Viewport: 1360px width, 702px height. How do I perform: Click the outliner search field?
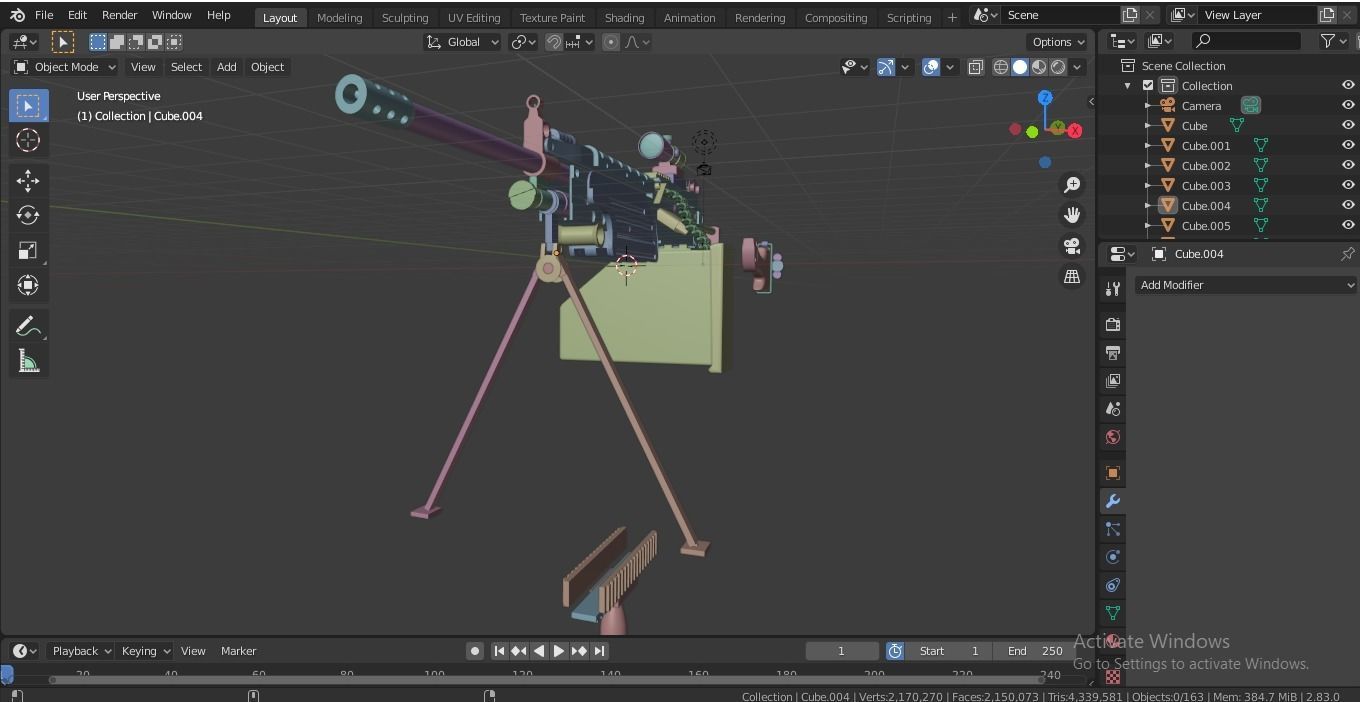(1247, 41)
